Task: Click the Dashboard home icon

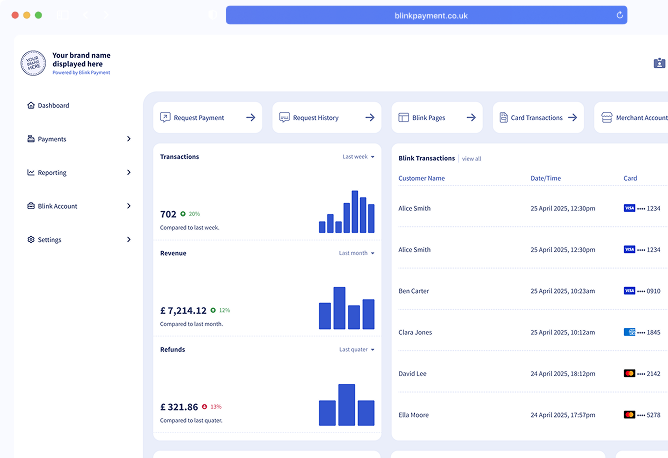Action: 31,105
